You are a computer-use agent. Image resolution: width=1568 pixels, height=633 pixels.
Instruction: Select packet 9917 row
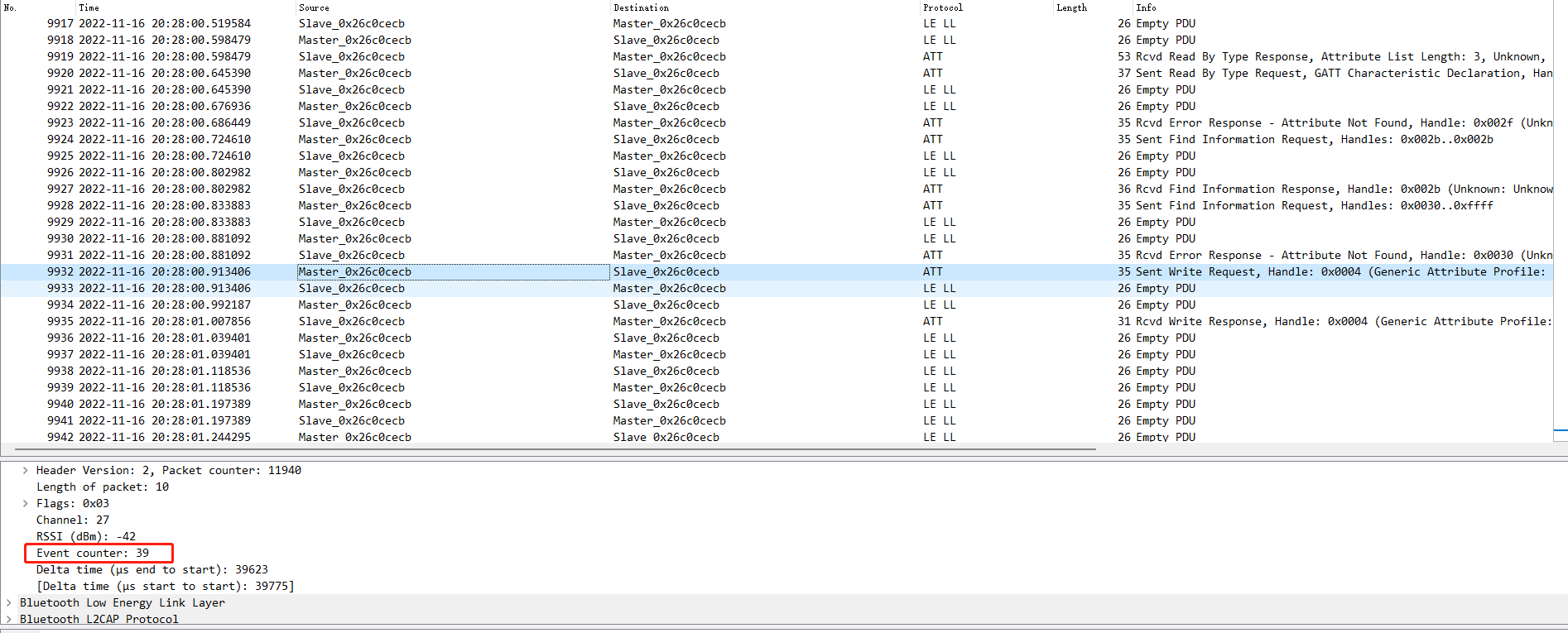coord(777,23)
